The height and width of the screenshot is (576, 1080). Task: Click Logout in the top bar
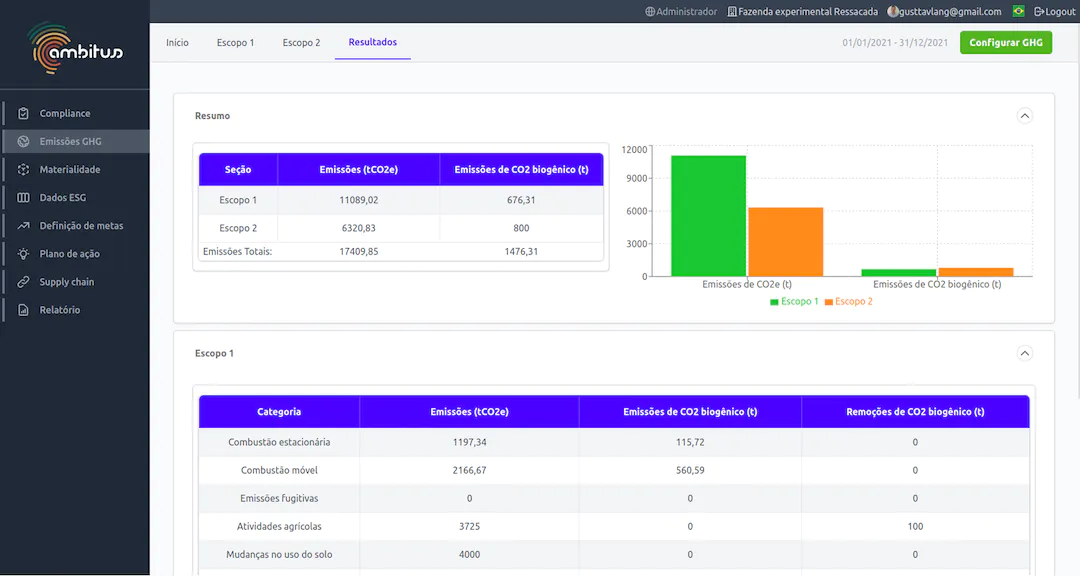(1054, 12)
